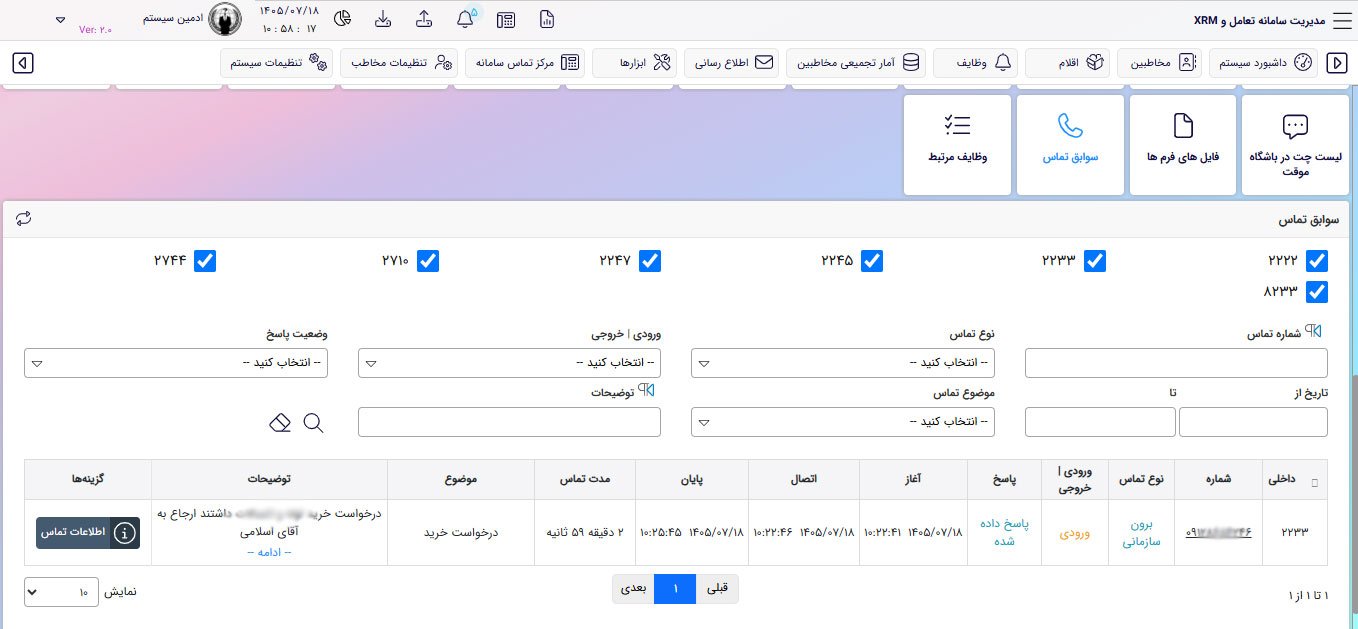Viewport: 1358px width, 629px height.
Task: Open the pie chart statistics icon
Action: 342,19
